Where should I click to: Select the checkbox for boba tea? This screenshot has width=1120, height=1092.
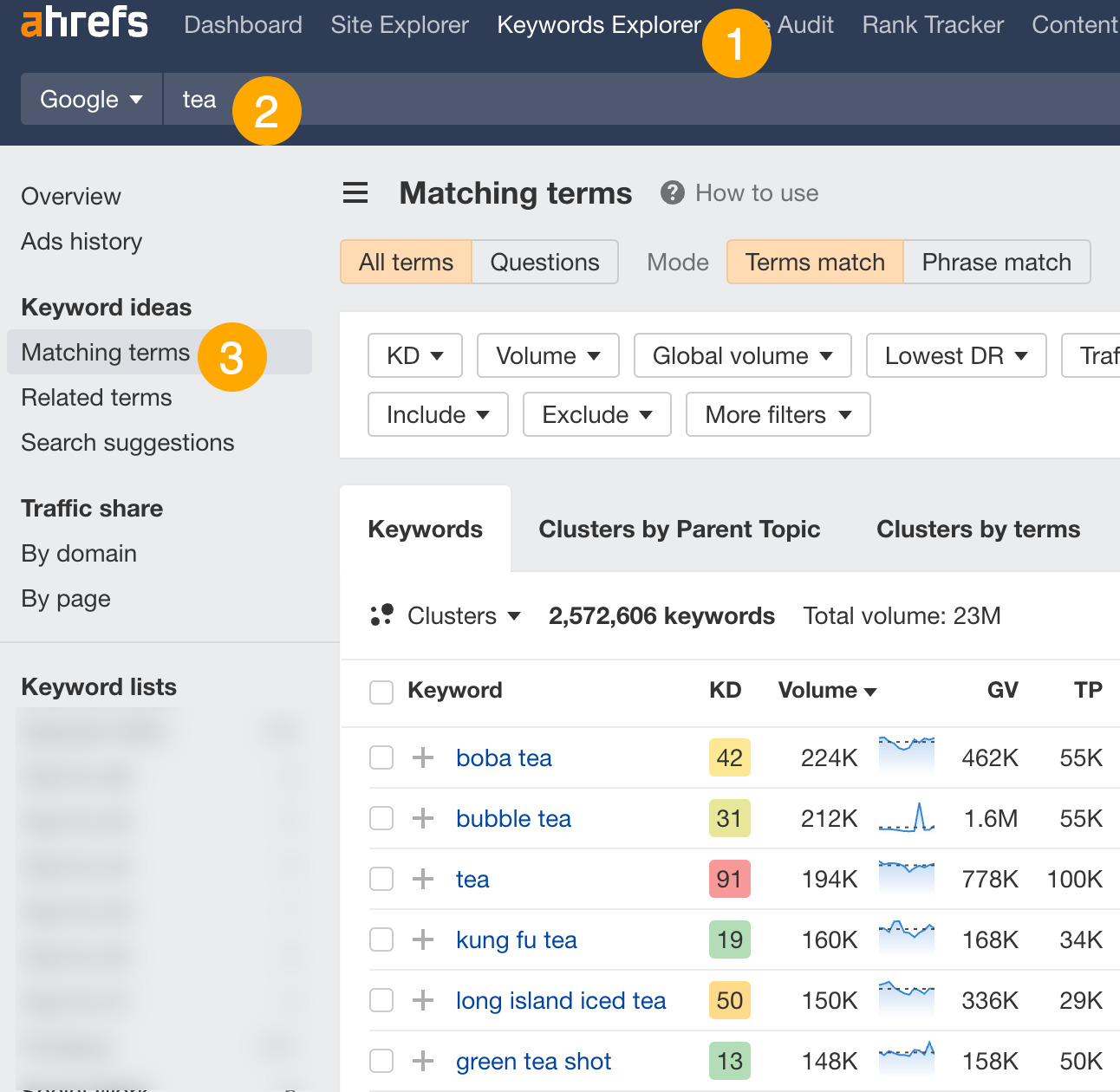[x=381, y=757]
